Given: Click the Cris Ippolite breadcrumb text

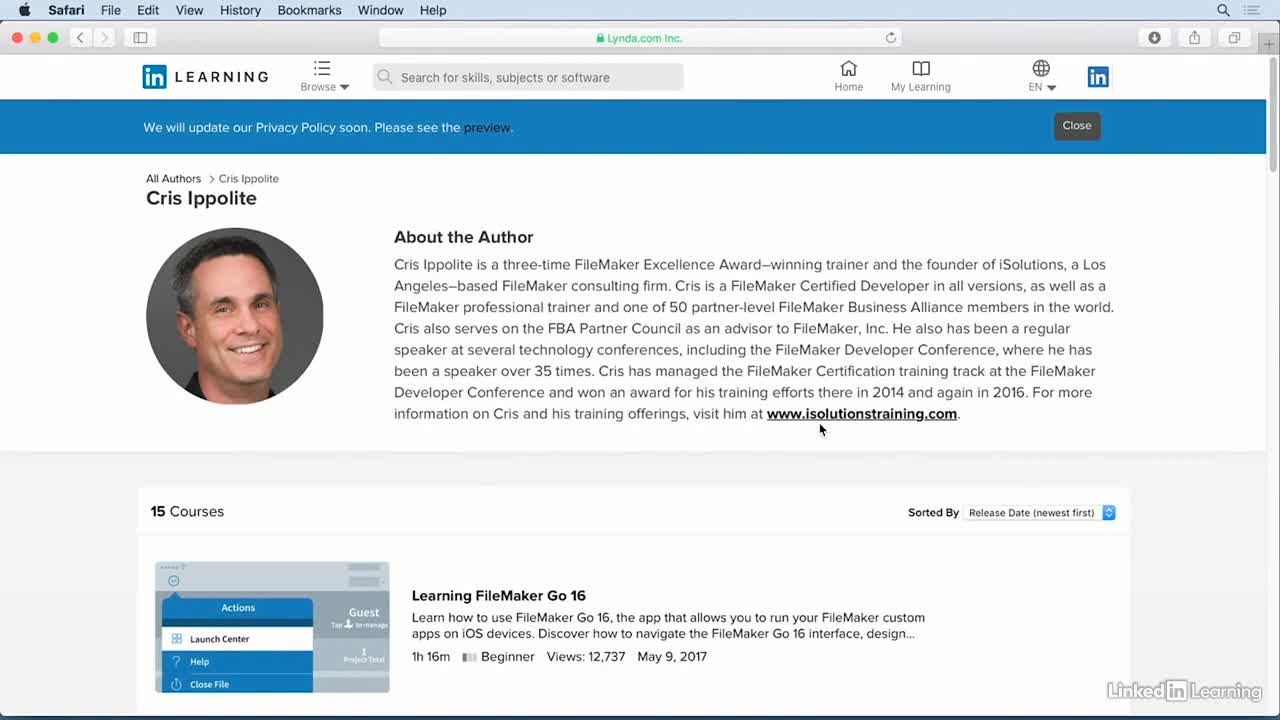Looking at the screenshot, I should pos(249,179).
